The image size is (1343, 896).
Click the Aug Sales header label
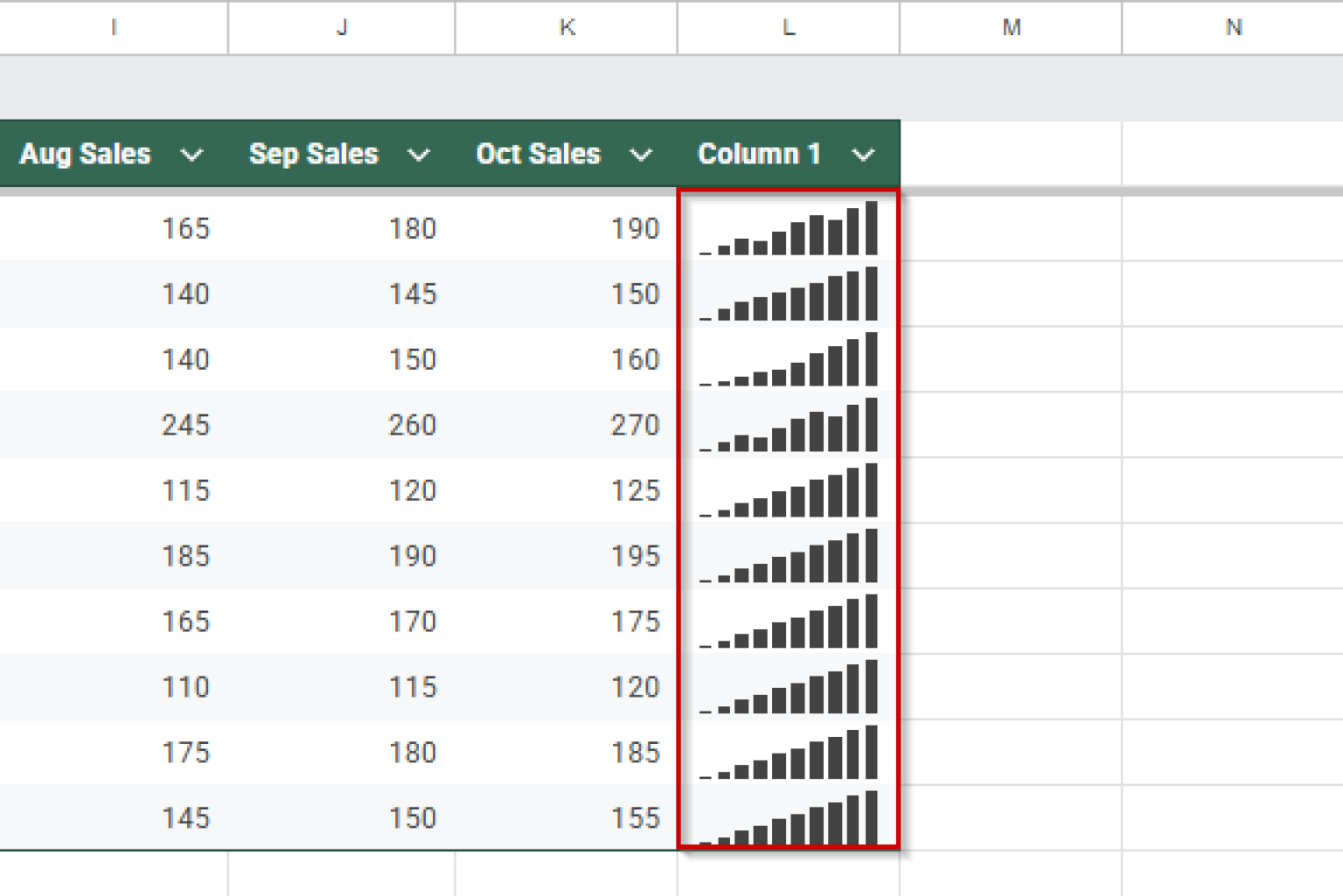pos(85,153)
